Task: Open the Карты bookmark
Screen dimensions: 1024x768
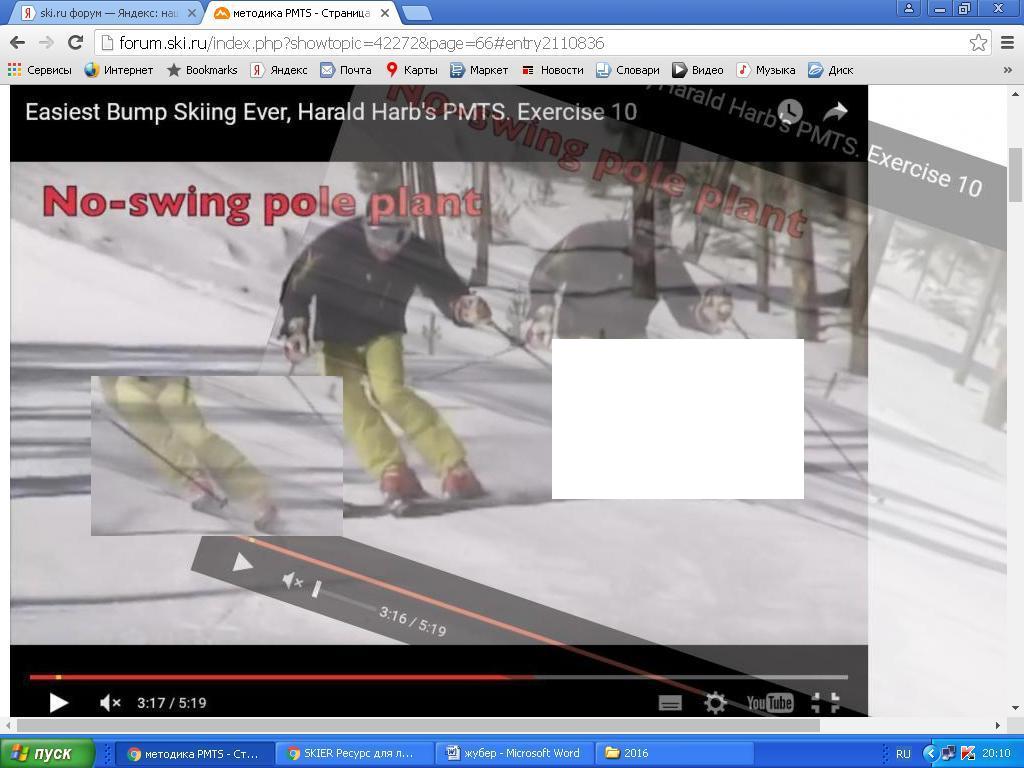Action: click(411, 70)
